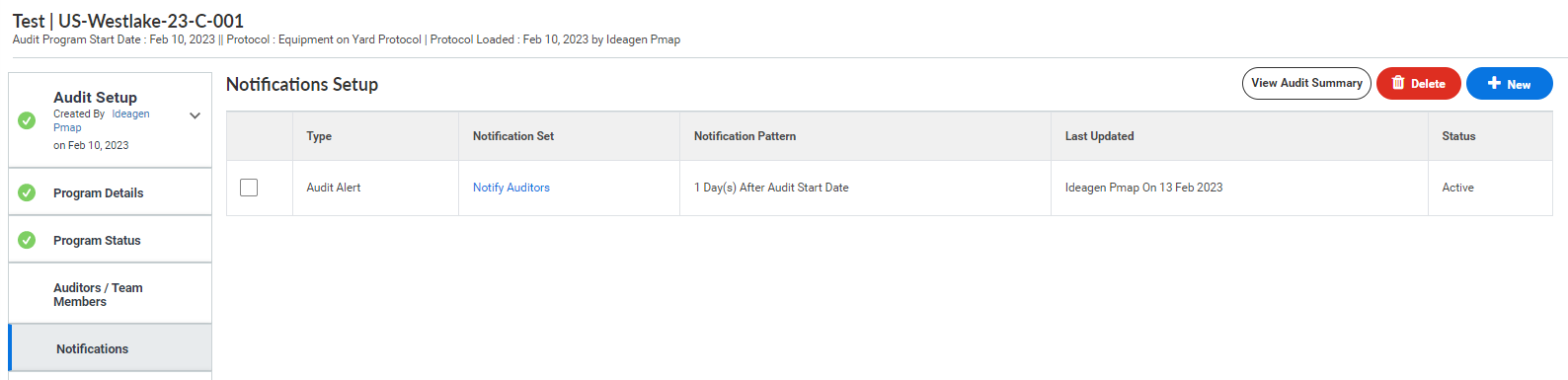Image resolution: width=1568 pixels, height=380 pixels.
Task: Select the Audit Alert row checkbox
Action: [249, 188]
